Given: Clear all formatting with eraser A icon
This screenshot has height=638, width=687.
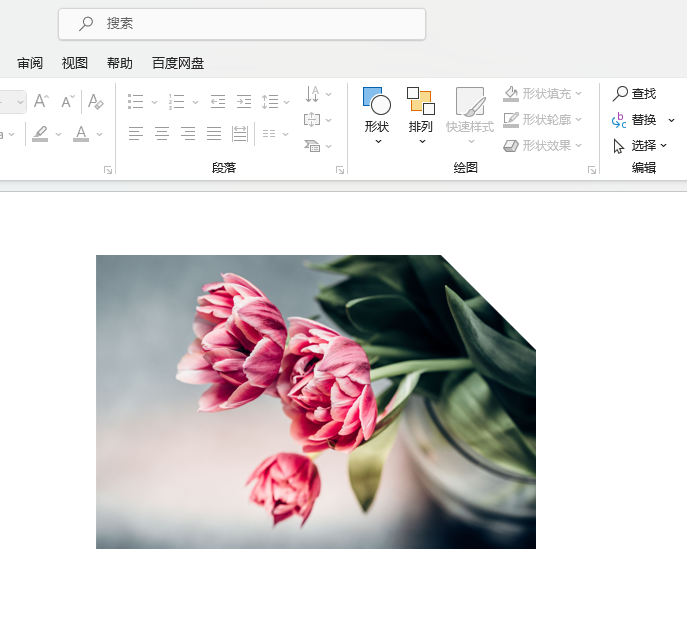Looking at the screenshot, I should [96, 101].
